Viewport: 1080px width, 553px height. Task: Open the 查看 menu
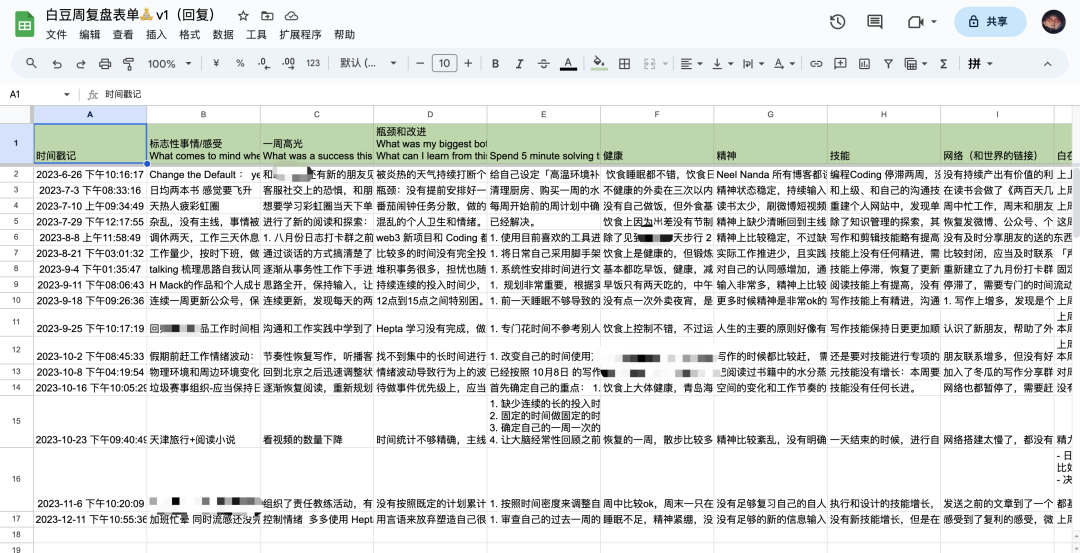click(x=123, y=34)
